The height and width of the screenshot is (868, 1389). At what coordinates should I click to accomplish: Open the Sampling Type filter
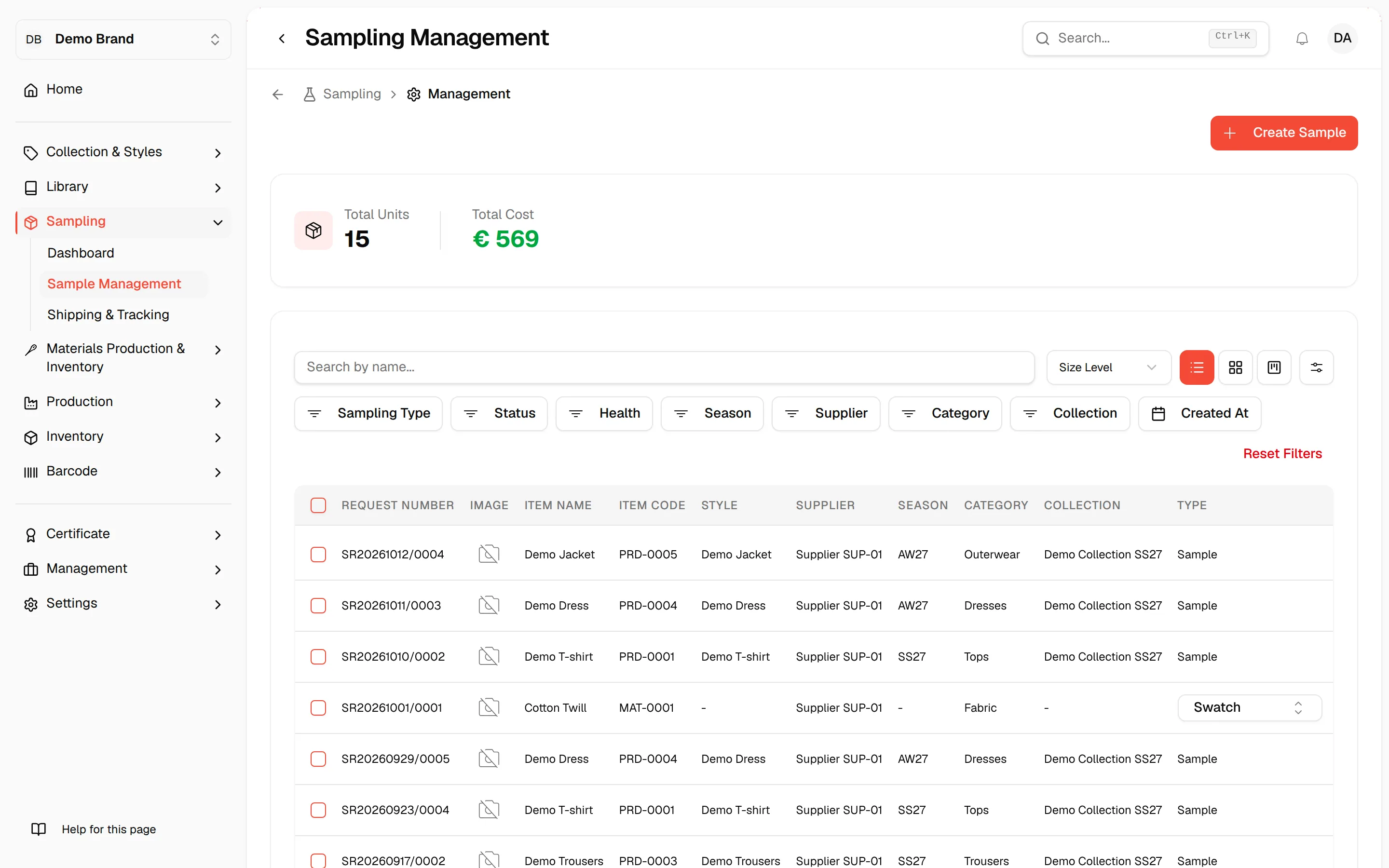[368, 413]
